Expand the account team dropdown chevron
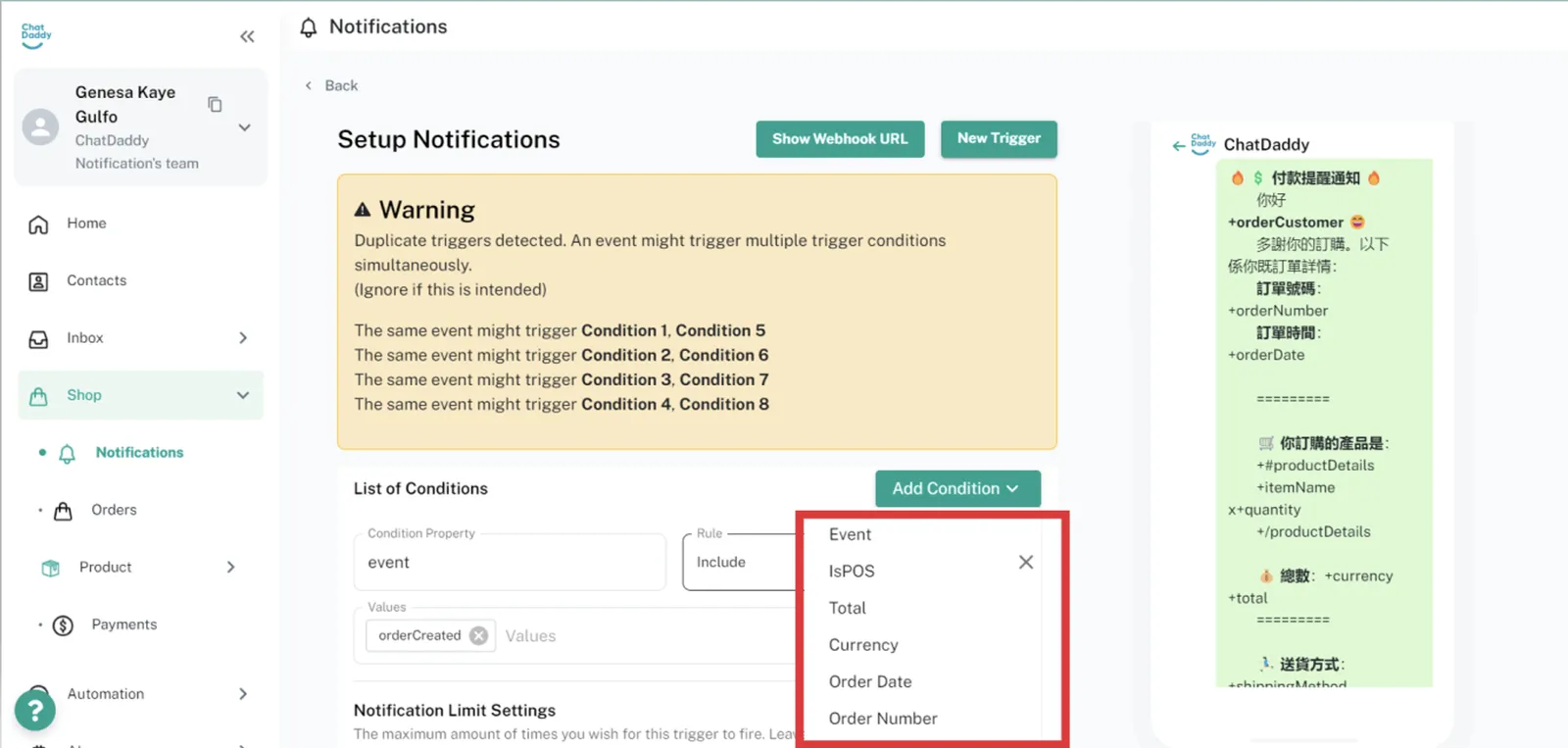The width and height of the screenshot is (1568, 748). (x=245, y=127)
